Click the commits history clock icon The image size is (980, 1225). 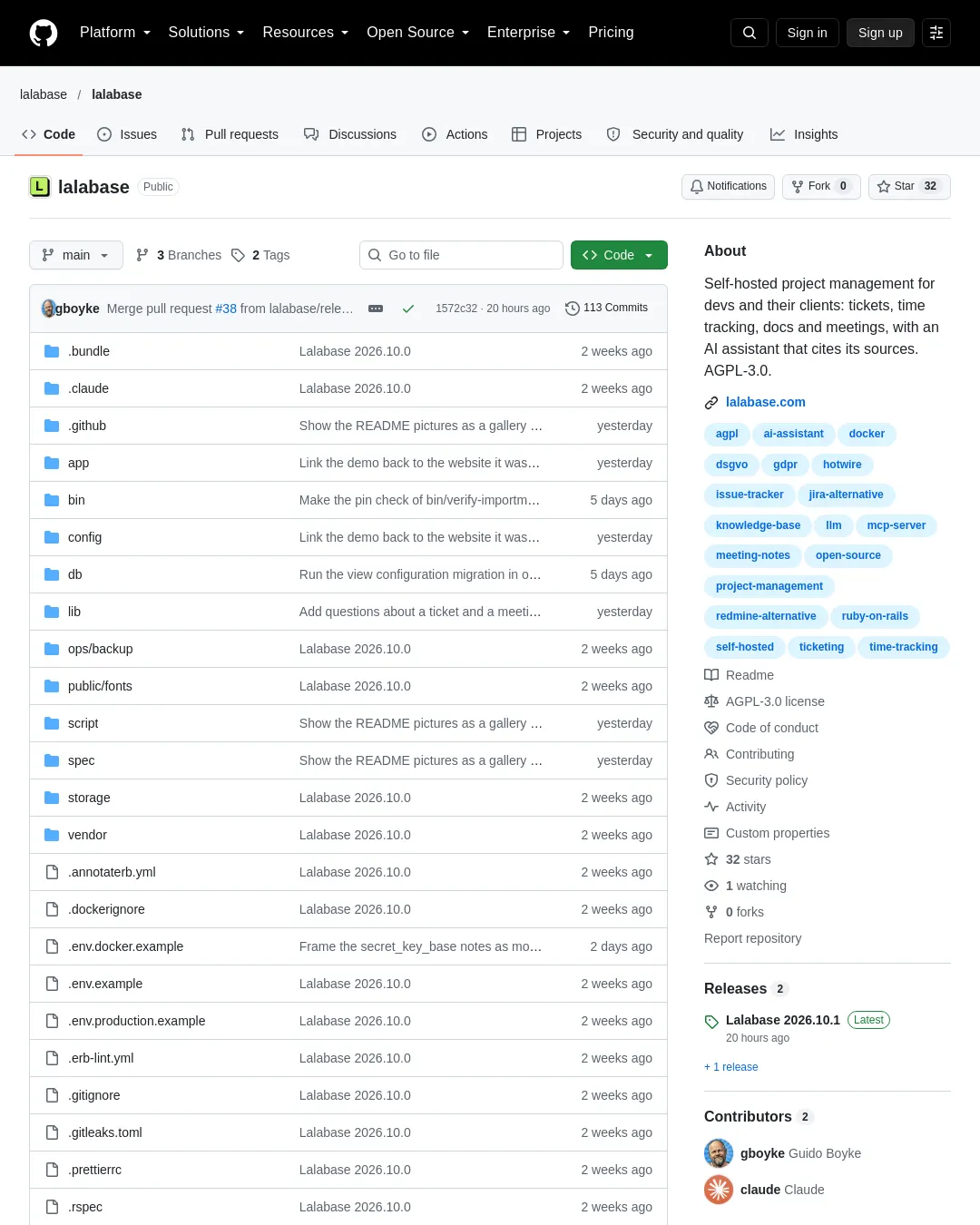[x=573, y=309]
